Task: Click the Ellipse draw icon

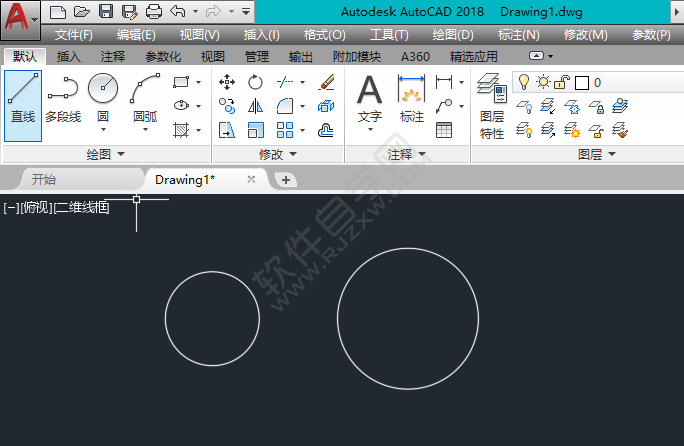Action: pyautogui.click(x=181, y=106)
